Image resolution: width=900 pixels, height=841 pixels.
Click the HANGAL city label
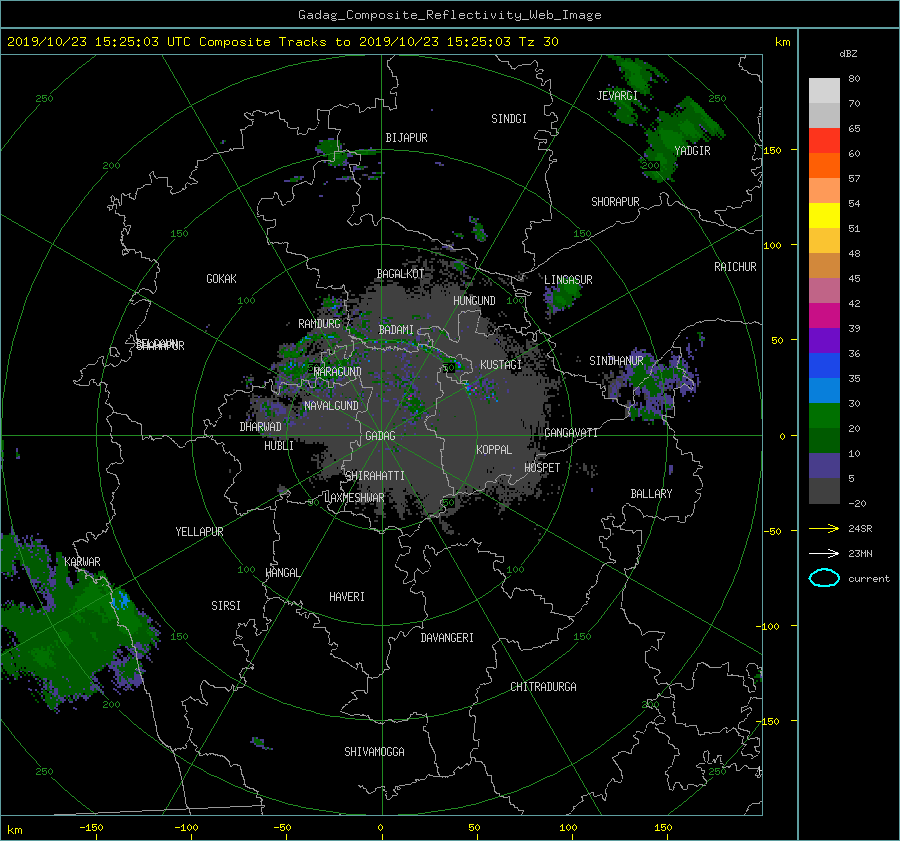click(282, 573)
